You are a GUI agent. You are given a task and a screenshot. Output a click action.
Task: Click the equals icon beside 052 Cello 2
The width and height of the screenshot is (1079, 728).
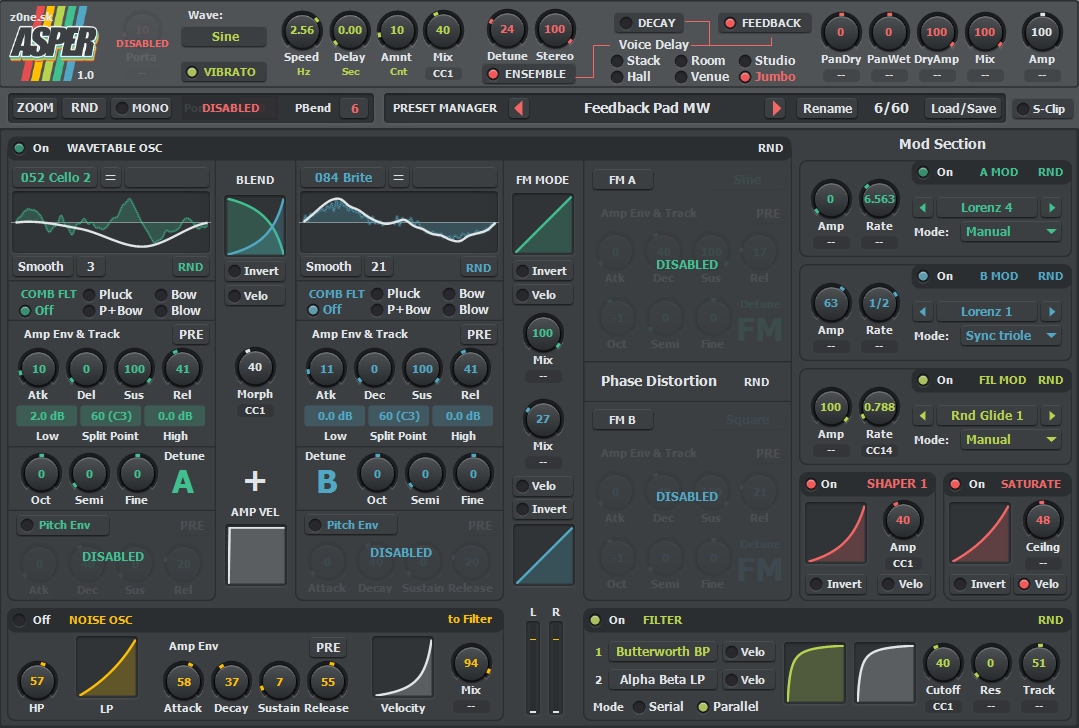110,178
